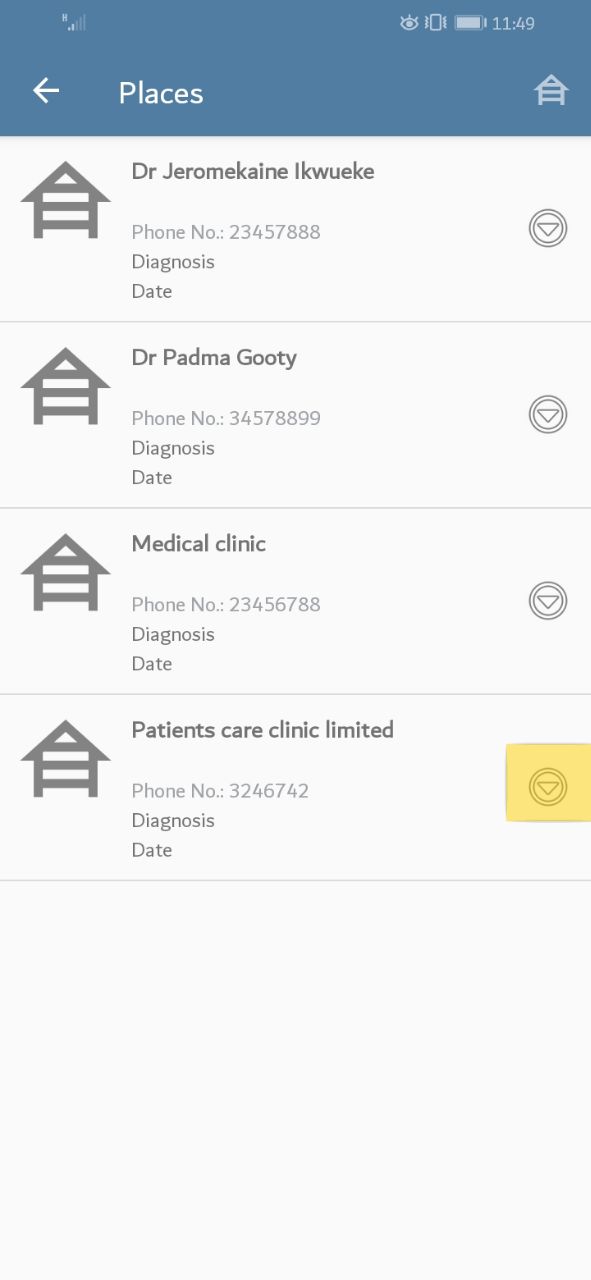This screenshot has height=1280, width=591.
Task: Open dropdown arrow for Medical clinic
Action: (548, 601)
